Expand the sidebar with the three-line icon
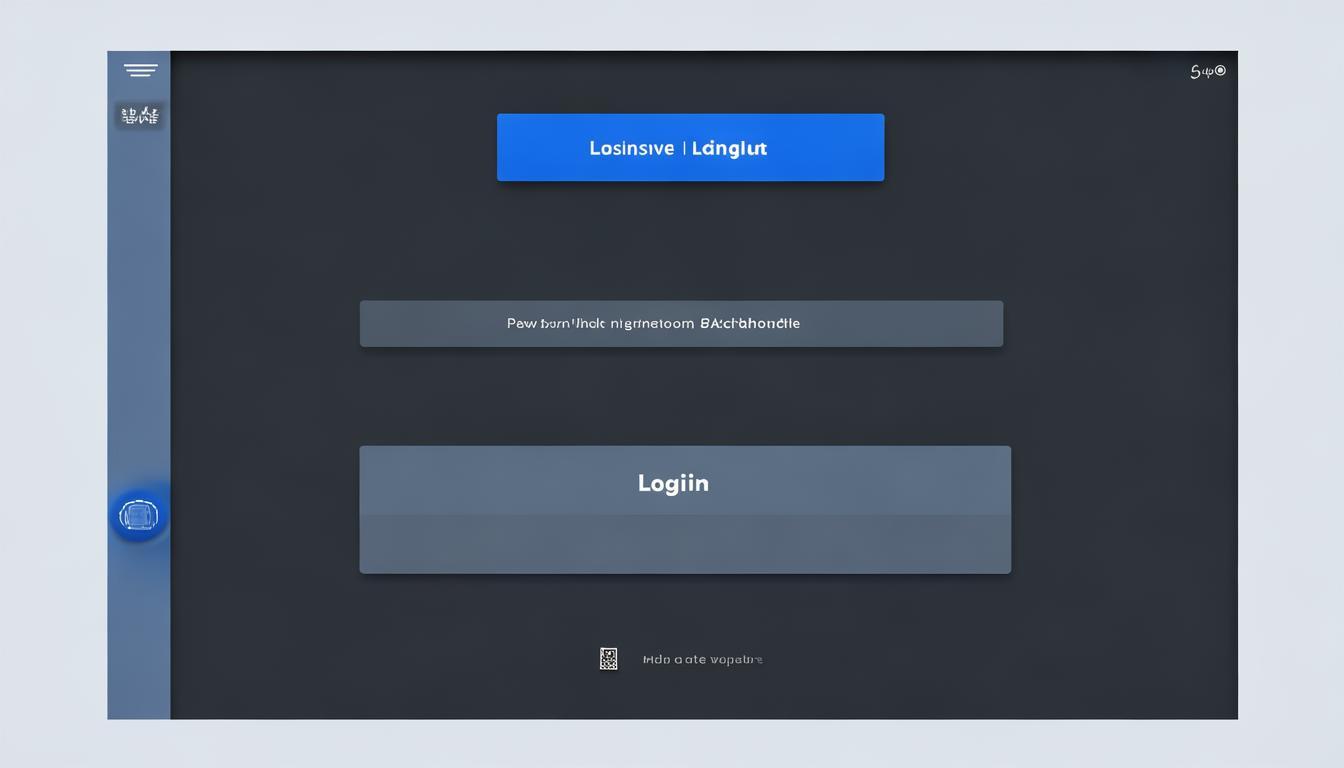This screenshot has height=768, width=1344. coord(140,70)
